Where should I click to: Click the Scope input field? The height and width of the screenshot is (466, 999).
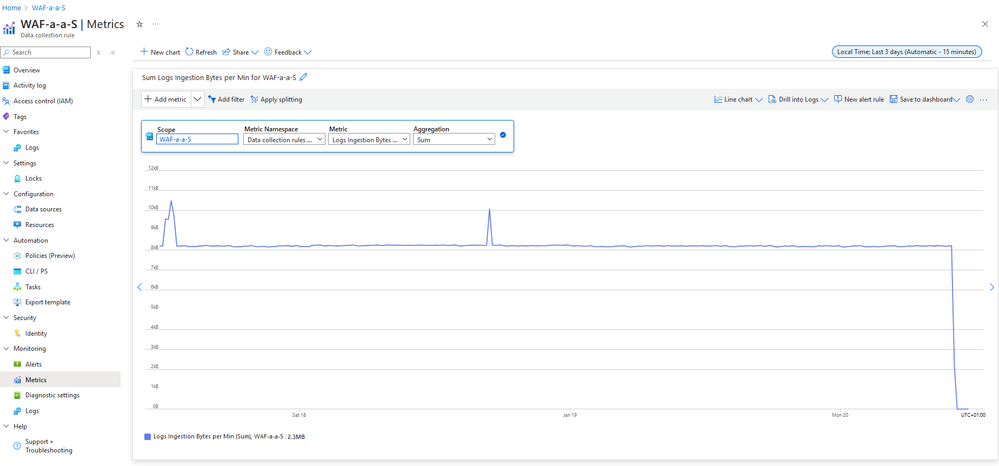click(197, 140)
